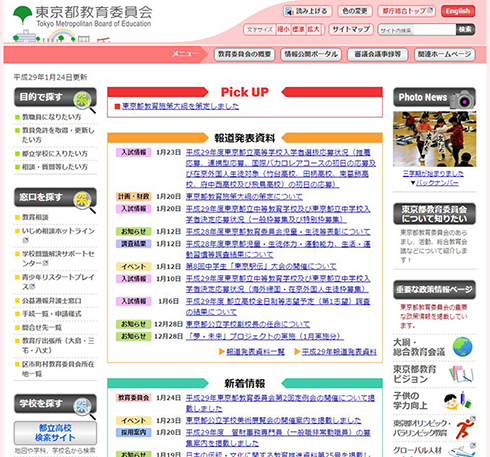Viewport: 490px width, 457px height.
Task: Open Photo News バックナンバー link
Action: click(x=437, y=183)
